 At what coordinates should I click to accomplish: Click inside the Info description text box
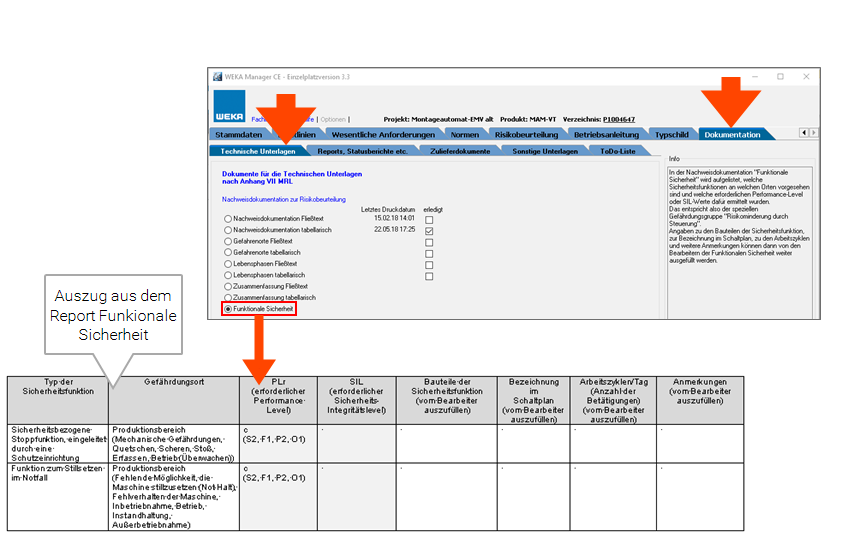pos(739,220)
